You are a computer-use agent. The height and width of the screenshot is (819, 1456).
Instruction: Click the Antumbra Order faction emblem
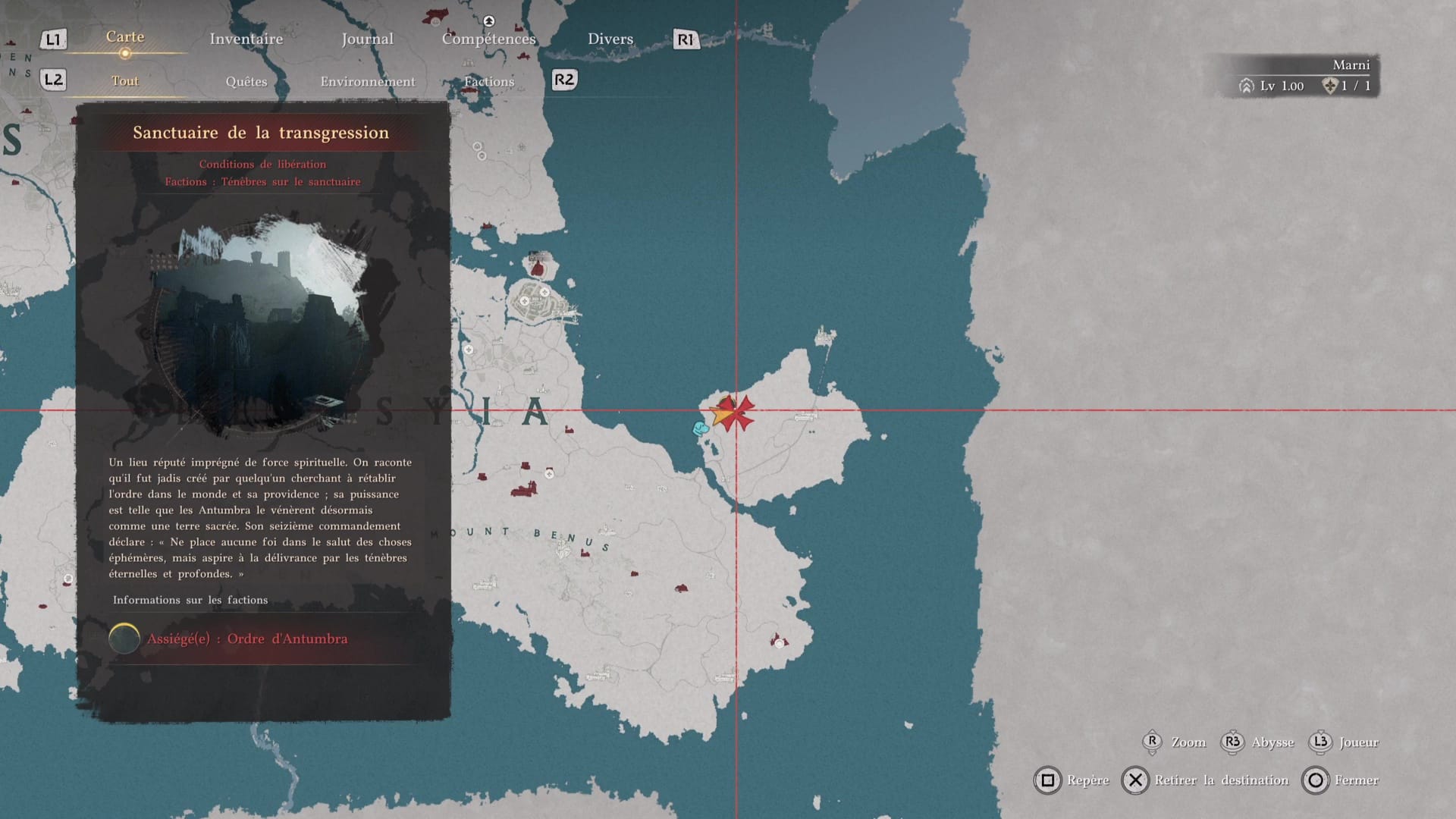(124, 639)
